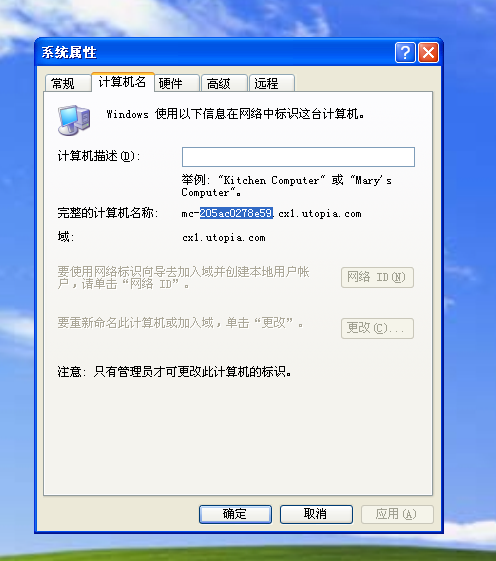Select the 计算机名 tab
The height and width of the screenshot is (561, 496).
coord(123,82)
